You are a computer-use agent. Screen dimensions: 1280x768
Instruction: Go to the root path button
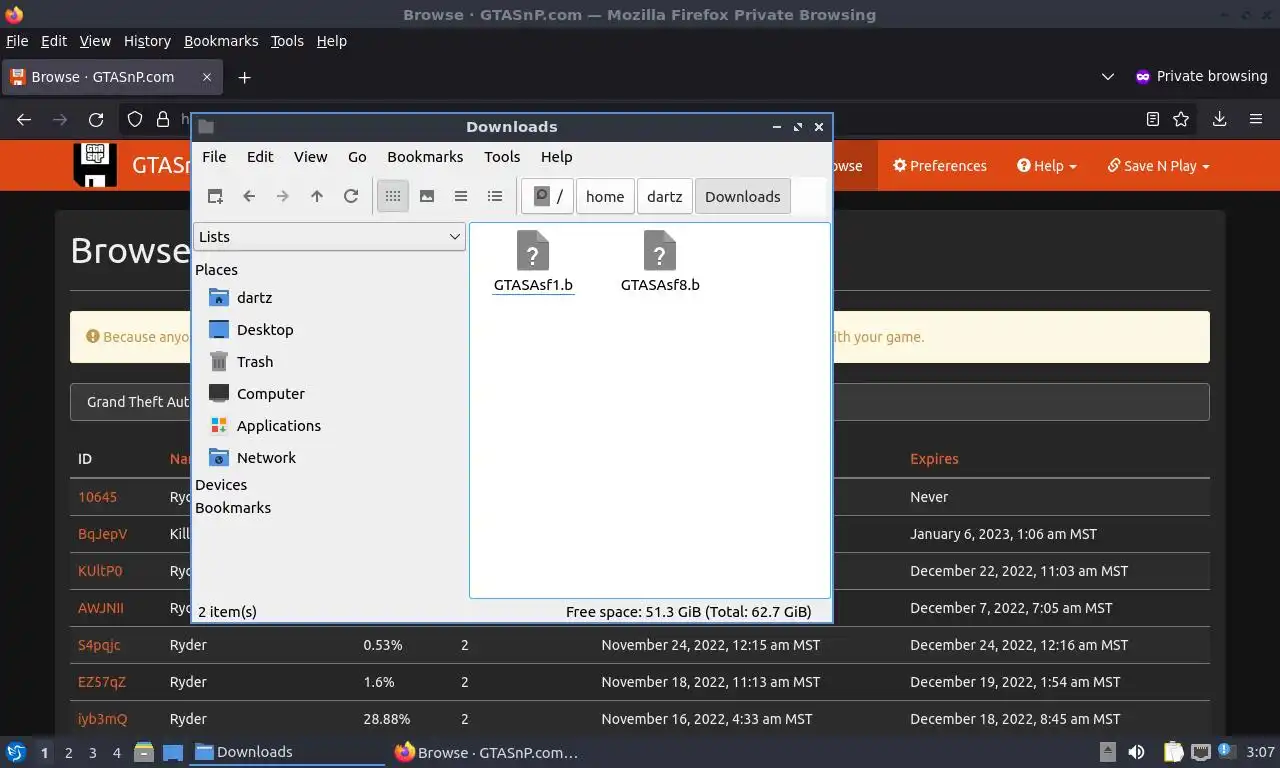coord(548,197)
